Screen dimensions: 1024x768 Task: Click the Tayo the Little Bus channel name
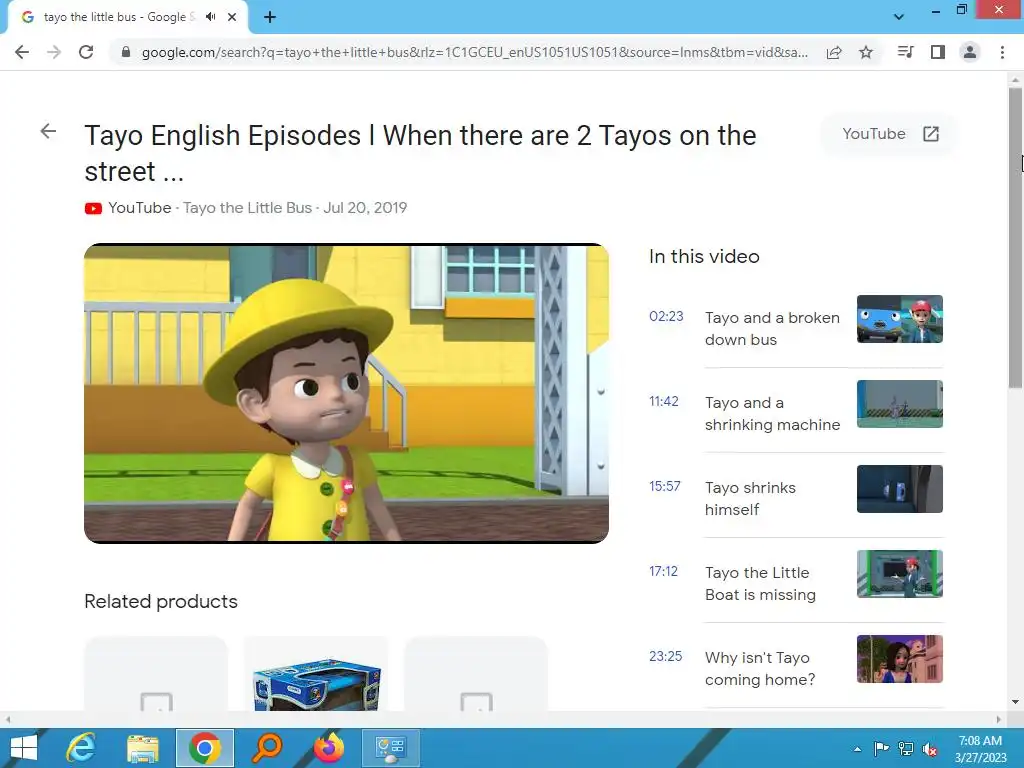click(248, 208)
